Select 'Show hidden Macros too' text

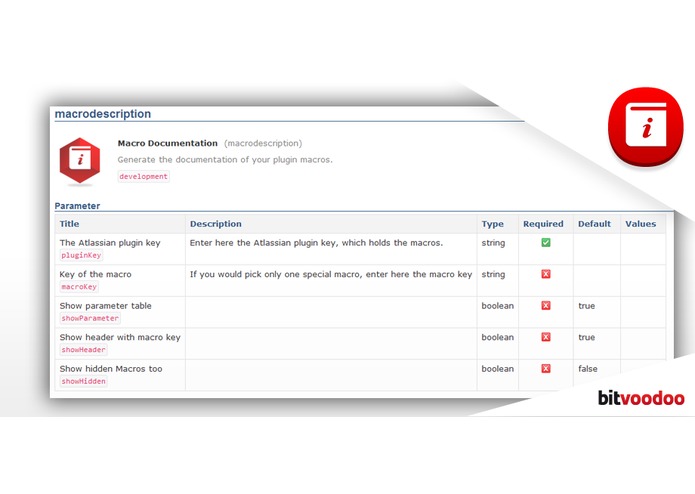point(111,368)
